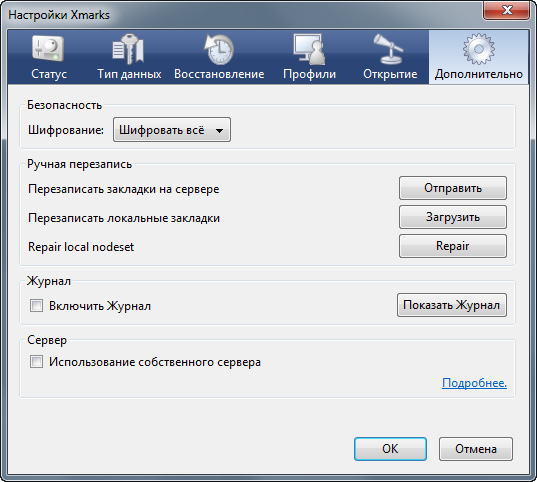
Task: Select the Открытие telescope icon
Action: pos(389,49)
